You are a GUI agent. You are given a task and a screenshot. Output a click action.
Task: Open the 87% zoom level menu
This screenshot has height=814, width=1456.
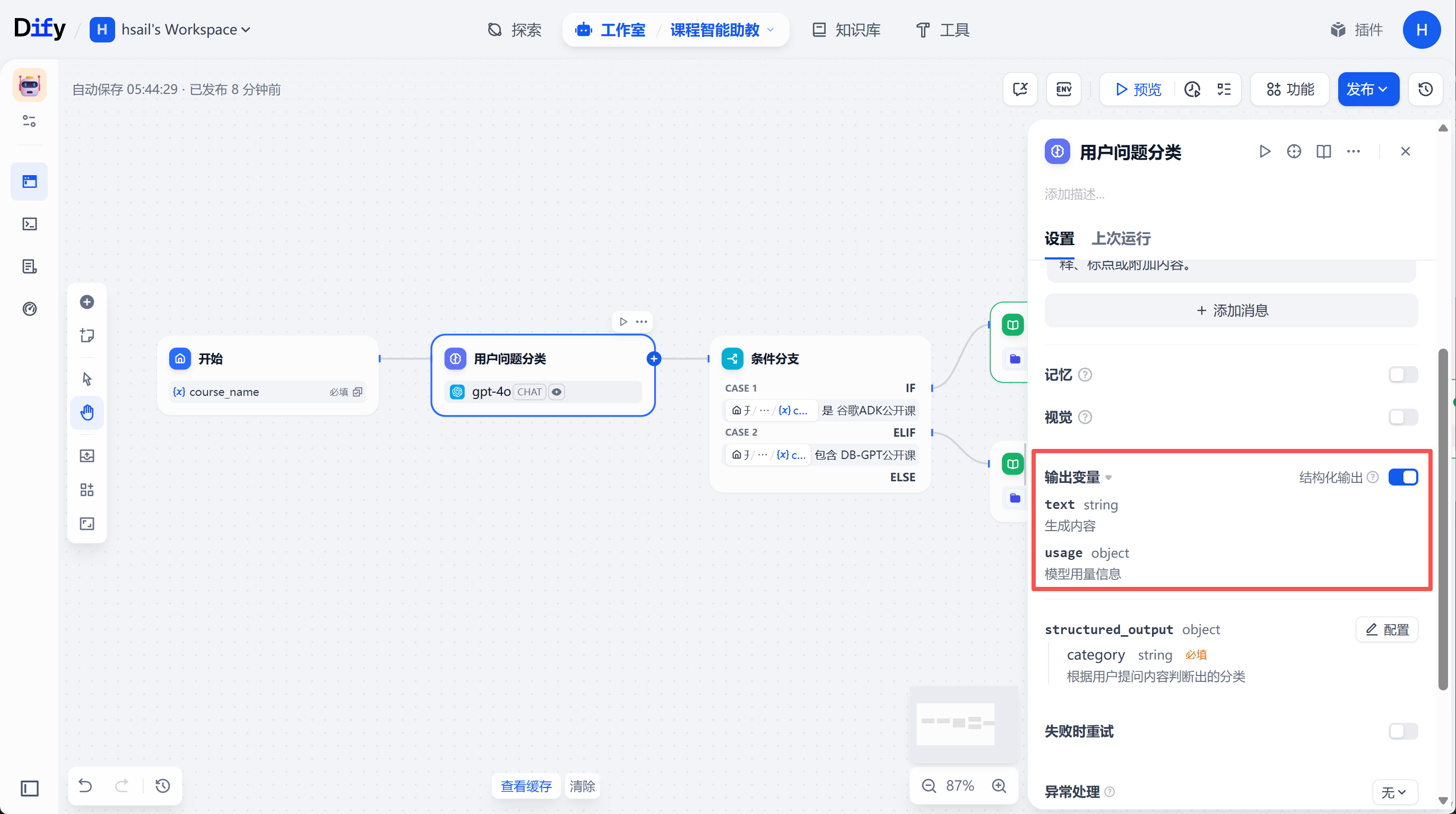tap(960, 785)
